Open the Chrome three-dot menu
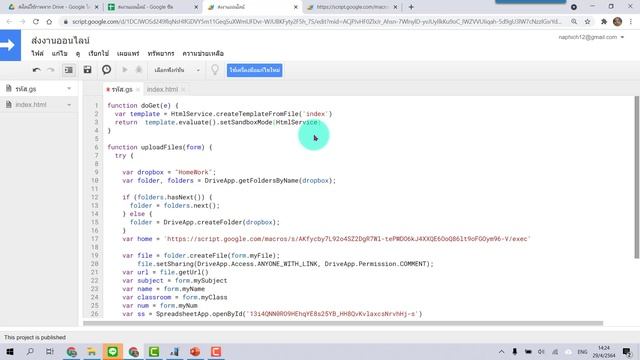The image size is (640, 360). (631, 22)
